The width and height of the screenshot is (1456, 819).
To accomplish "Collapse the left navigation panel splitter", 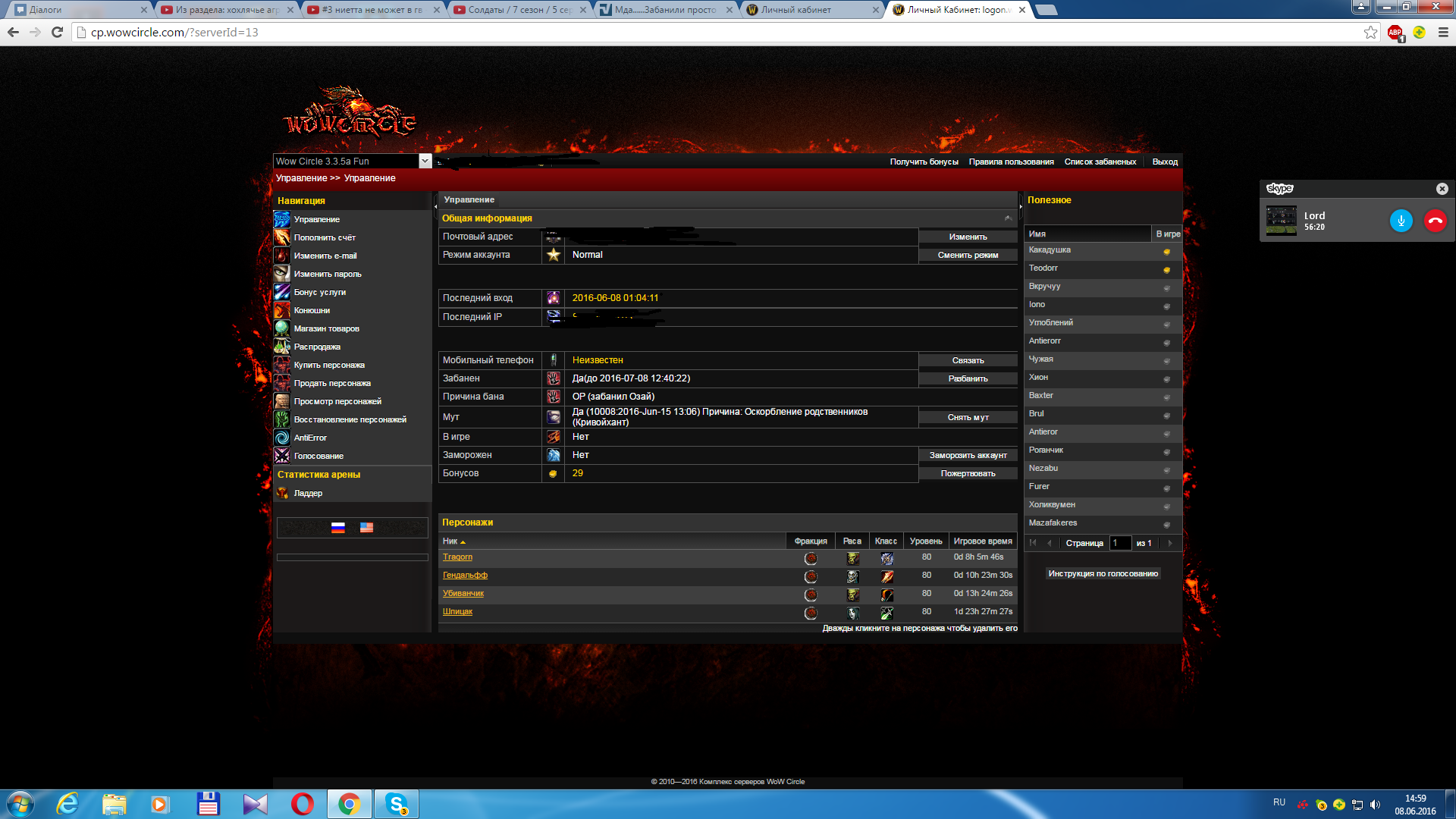I will pyautogui.click(x=435, y=206).
